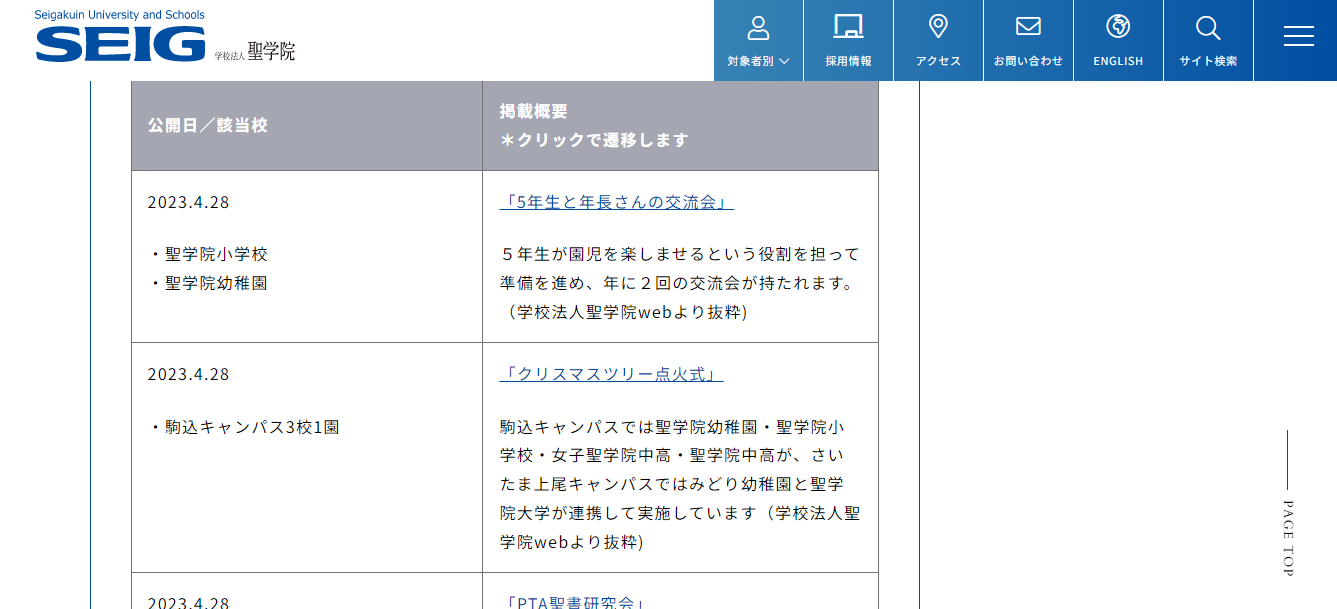Click the 駒込キャンパス3校1園 entry
The height and width of the screenshot is (609, 1337).
(x=252, y=427)
